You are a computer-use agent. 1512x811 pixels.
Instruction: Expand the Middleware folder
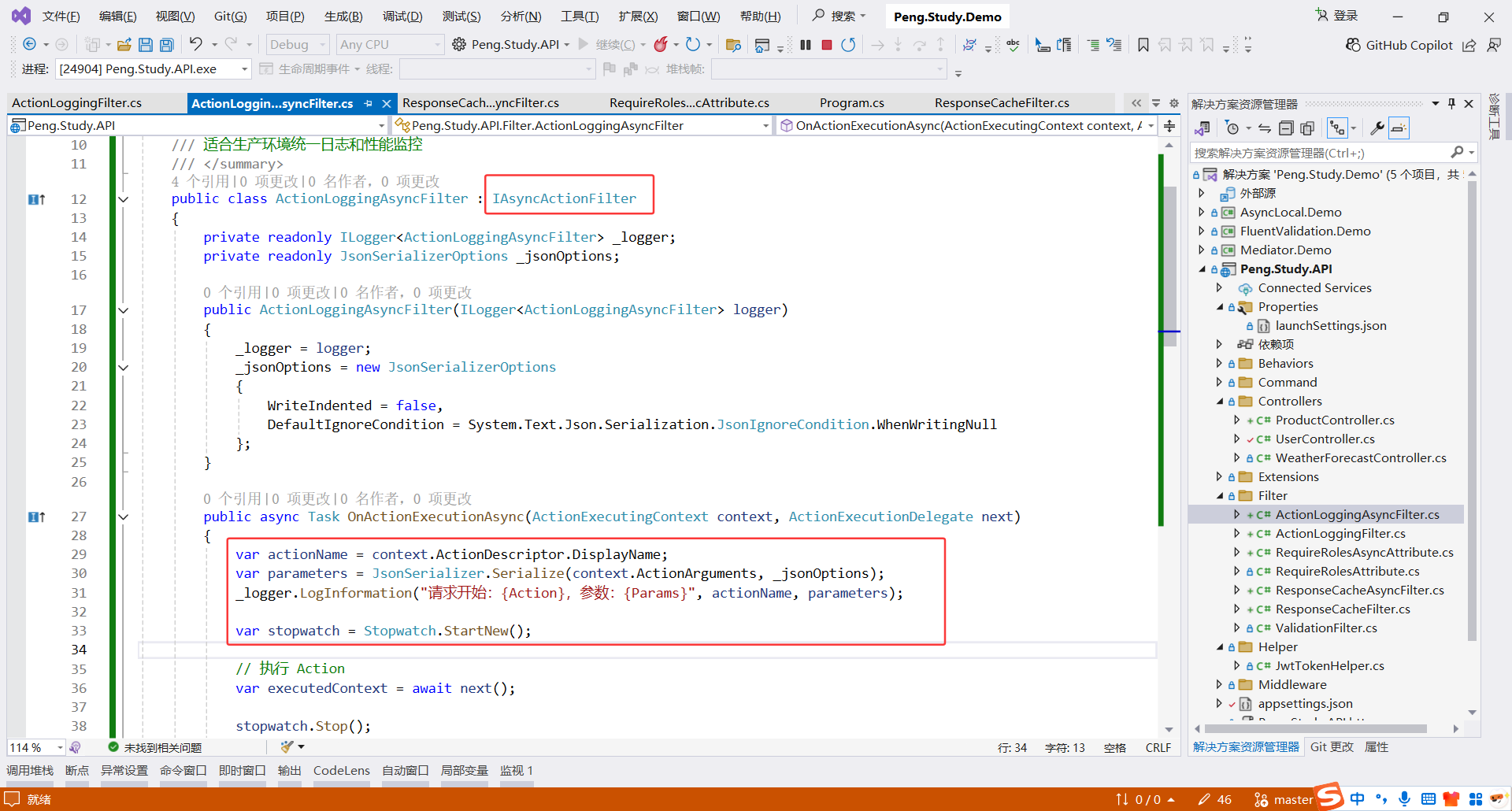click(x=1220, y=685)
